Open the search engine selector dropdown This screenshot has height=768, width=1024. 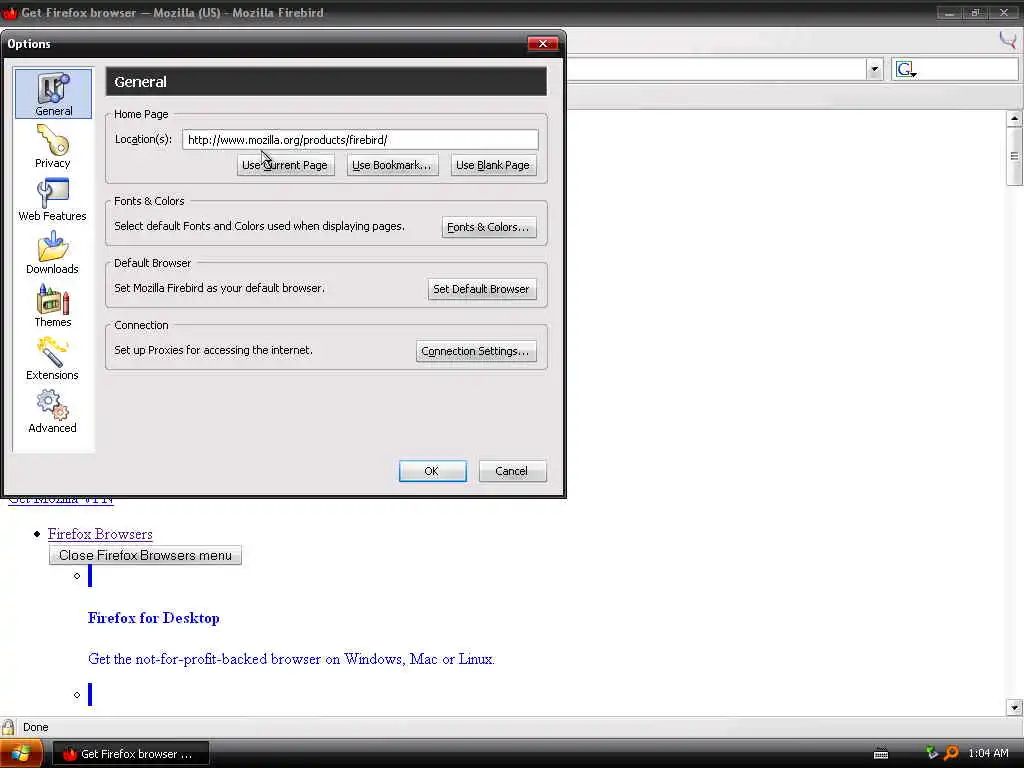906,69
